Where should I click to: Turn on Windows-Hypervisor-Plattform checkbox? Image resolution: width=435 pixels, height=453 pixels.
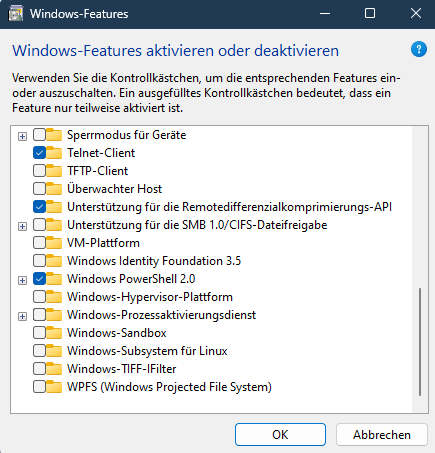[39, 297]
